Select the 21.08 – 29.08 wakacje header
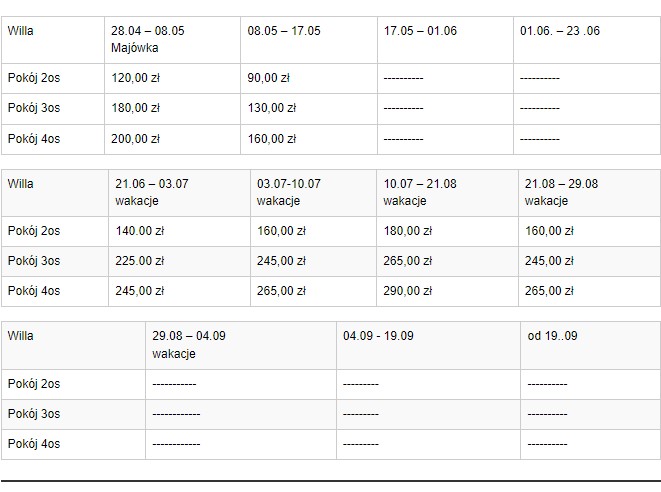Screen dimensions: 661x492 [561, 192]
